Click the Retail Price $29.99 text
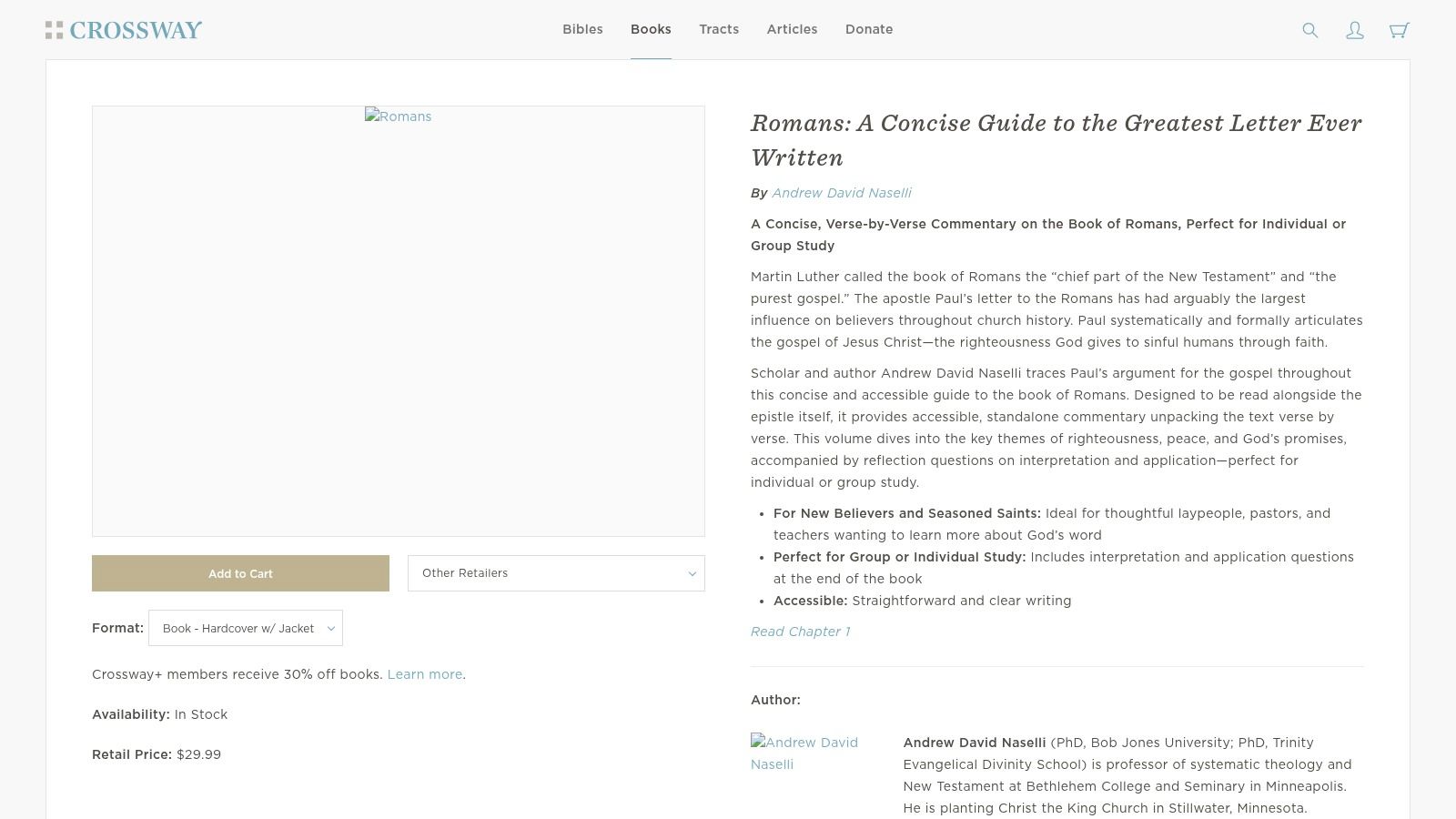Screen dimensions: 1456x819 click(157, 754)
